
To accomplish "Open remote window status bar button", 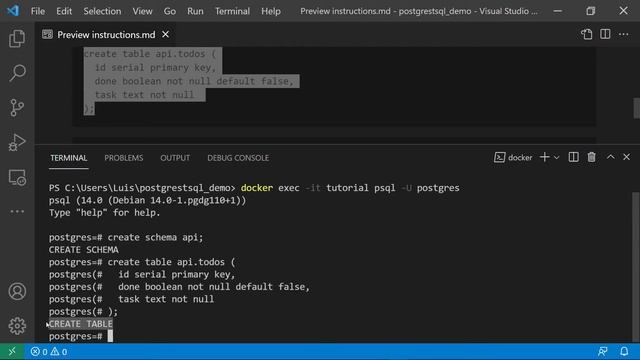I will point(12,351).
